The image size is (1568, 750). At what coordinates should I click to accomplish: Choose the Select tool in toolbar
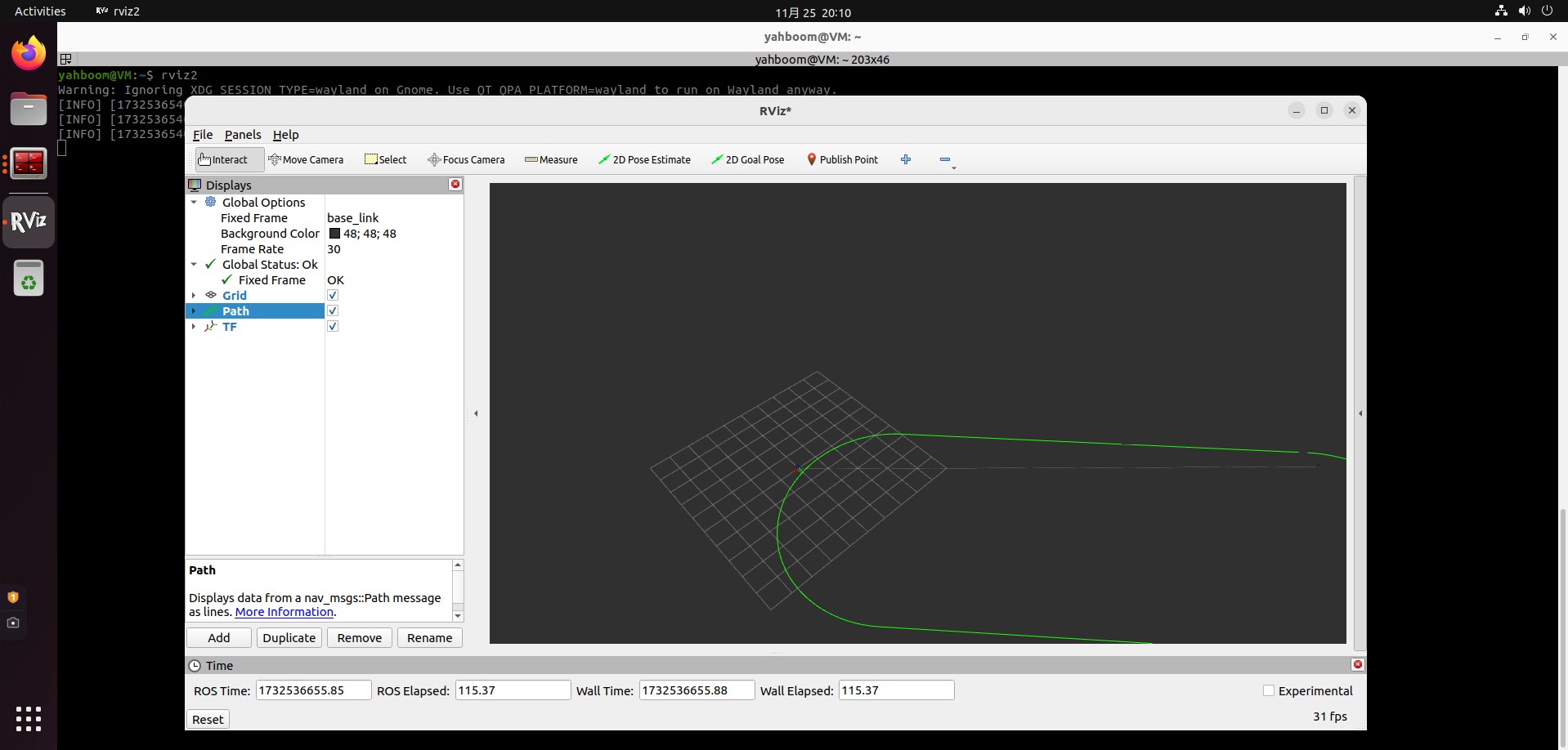(385, 159)
